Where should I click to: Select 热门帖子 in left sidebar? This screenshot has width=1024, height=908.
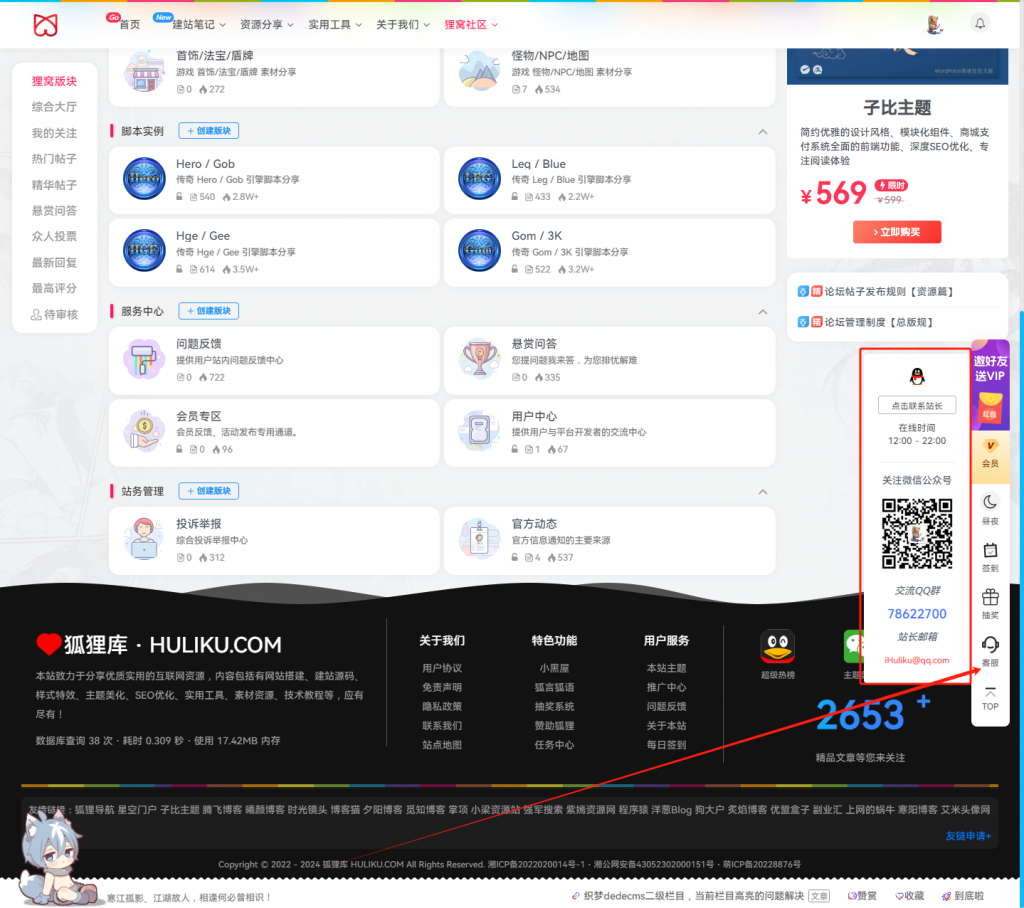[54, 157]
